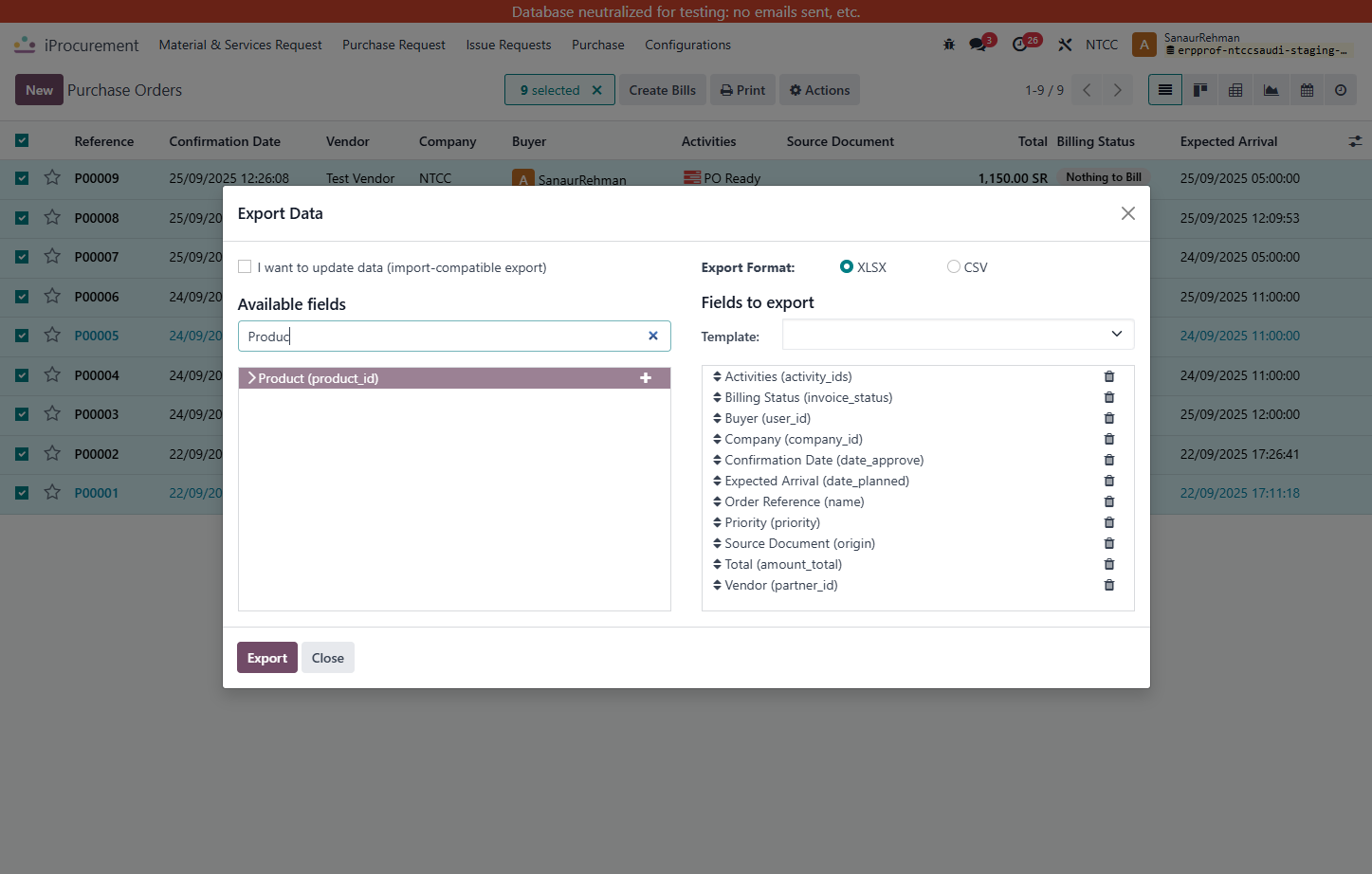1372x874 pixels.
Task: Delete Billing Status field from export list
Action: 1109,397
